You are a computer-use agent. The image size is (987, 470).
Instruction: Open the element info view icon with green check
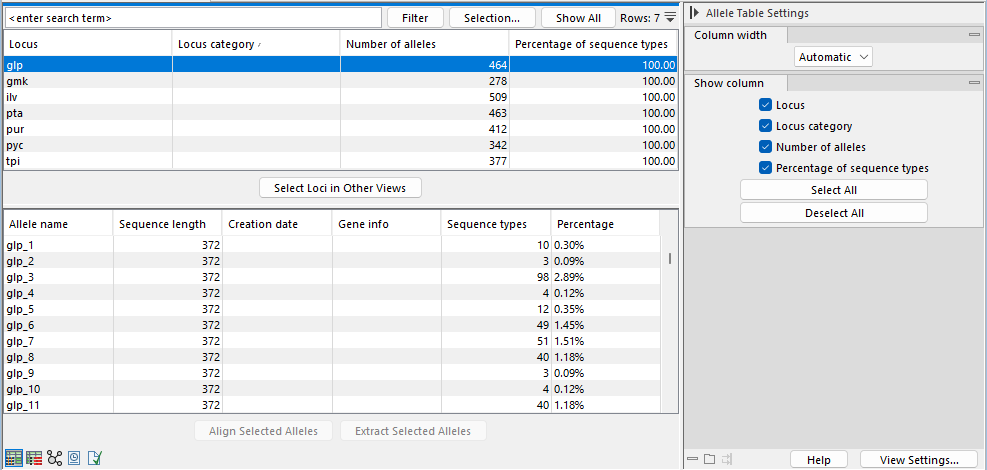click(x=94, y=458)
